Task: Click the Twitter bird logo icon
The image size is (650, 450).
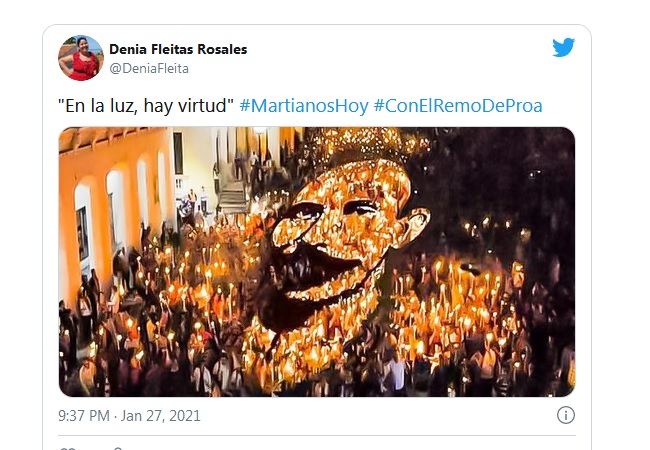Action: pyautogui.click(x=563, y=47)
